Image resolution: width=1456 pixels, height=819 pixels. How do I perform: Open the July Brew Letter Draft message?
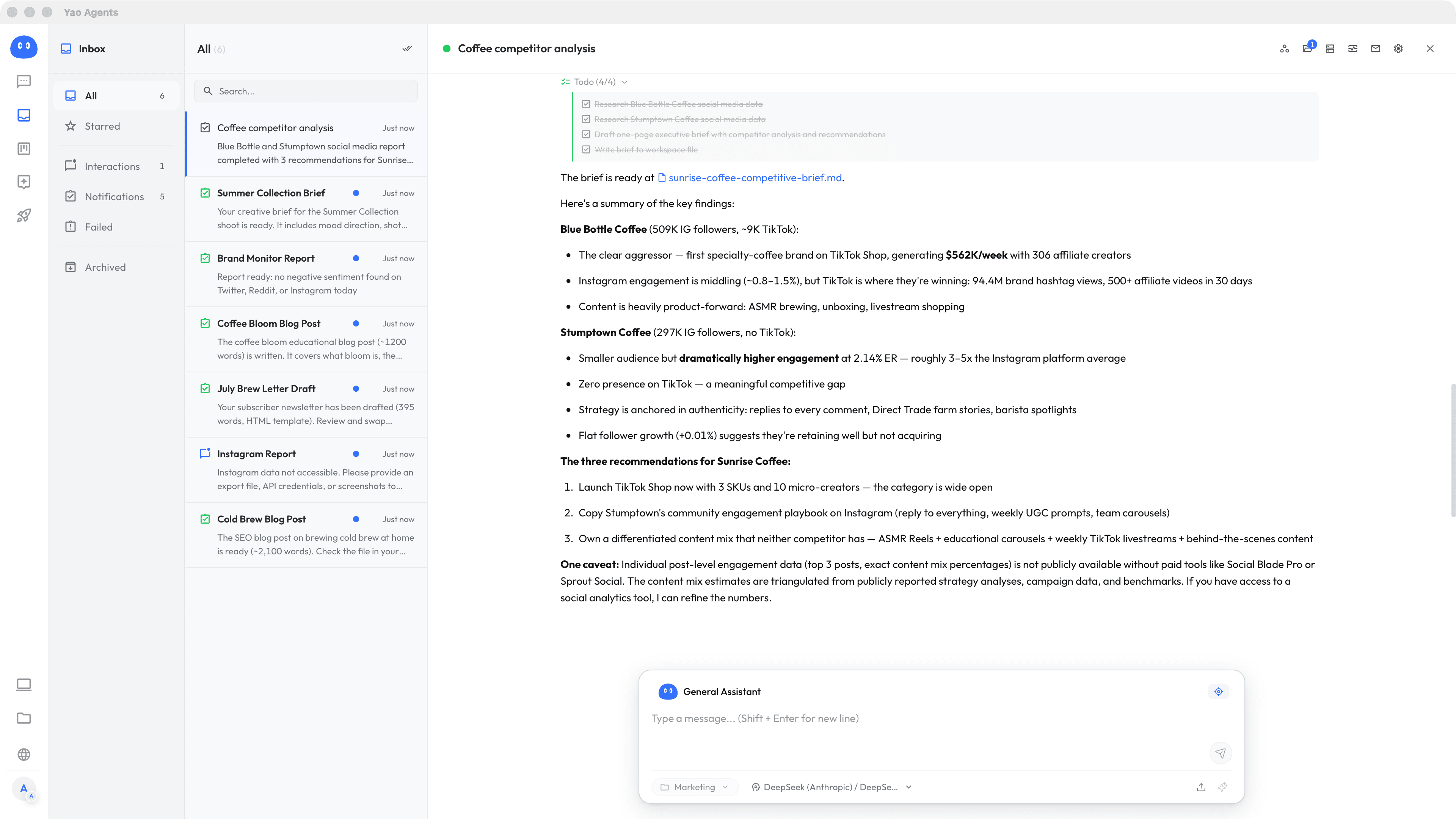(306, 405)
